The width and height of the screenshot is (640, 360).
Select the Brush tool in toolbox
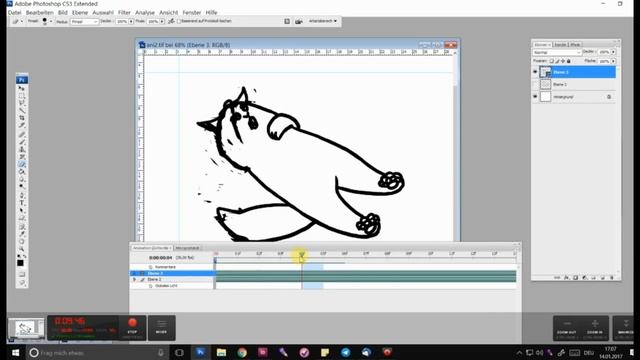tap(22, 142)
